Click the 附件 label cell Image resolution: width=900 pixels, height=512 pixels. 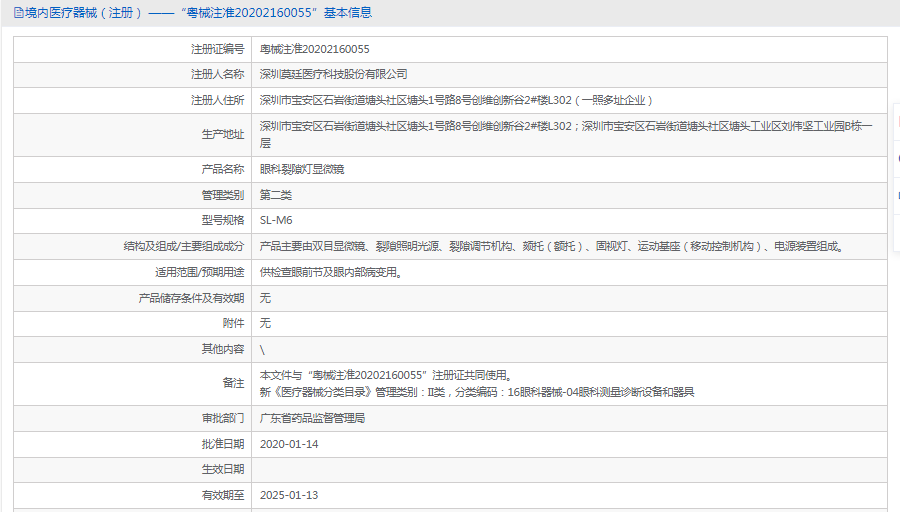[133, 323]
